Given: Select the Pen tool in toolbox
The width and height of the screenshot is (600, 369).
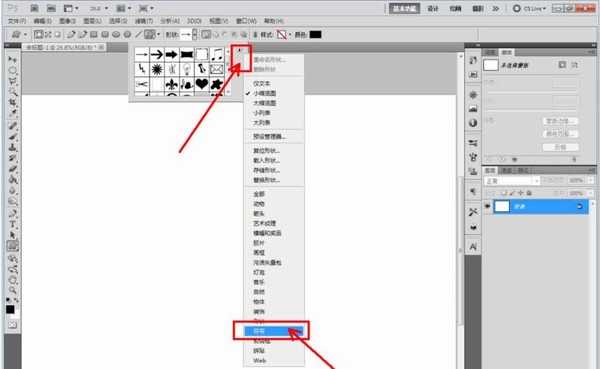Looking at the screenshot, I should coord(12,214).
